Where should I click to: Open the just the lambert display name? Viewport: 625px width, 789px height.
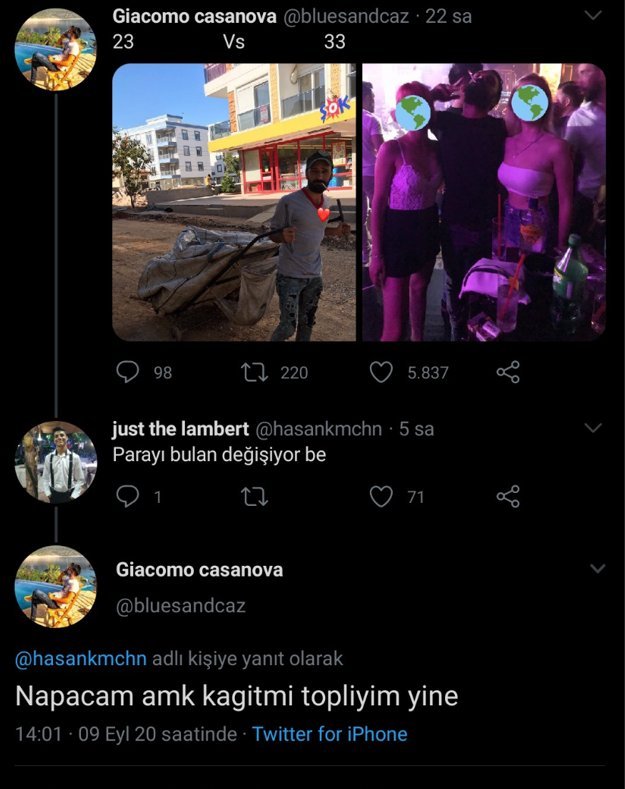181,429
